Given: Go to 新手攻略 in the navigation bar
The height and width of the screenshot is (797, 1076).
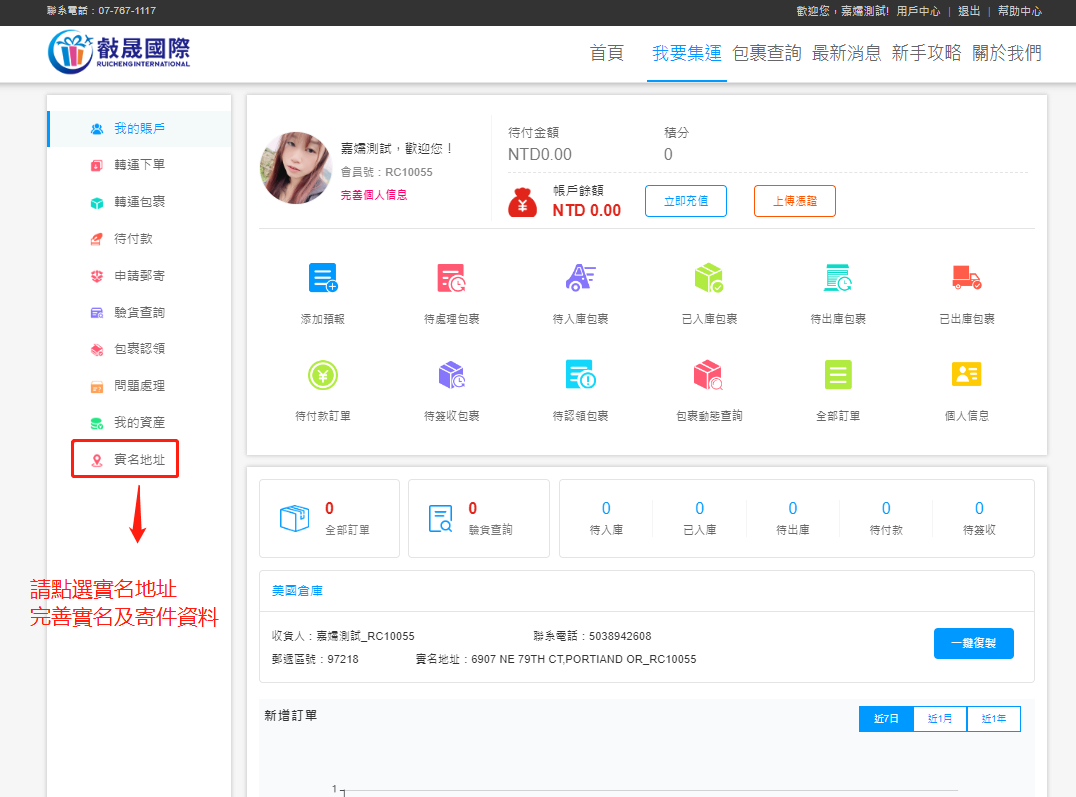Looking at the screenshot, I should (x=926, y=54).
